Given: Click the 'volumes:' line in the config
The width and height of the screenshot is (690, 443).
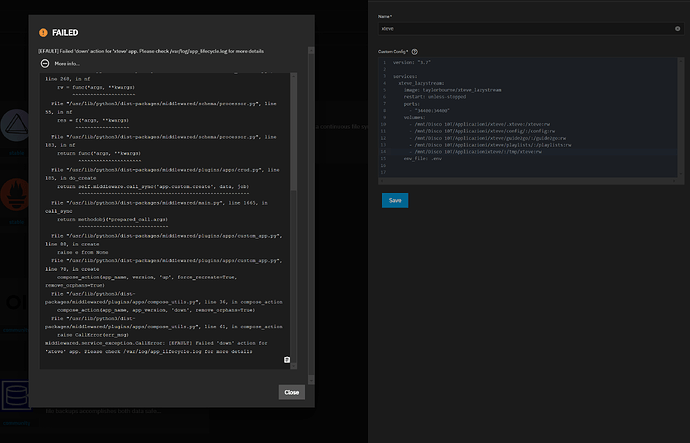Looking at the screenshot, I should tap(414, 117).
